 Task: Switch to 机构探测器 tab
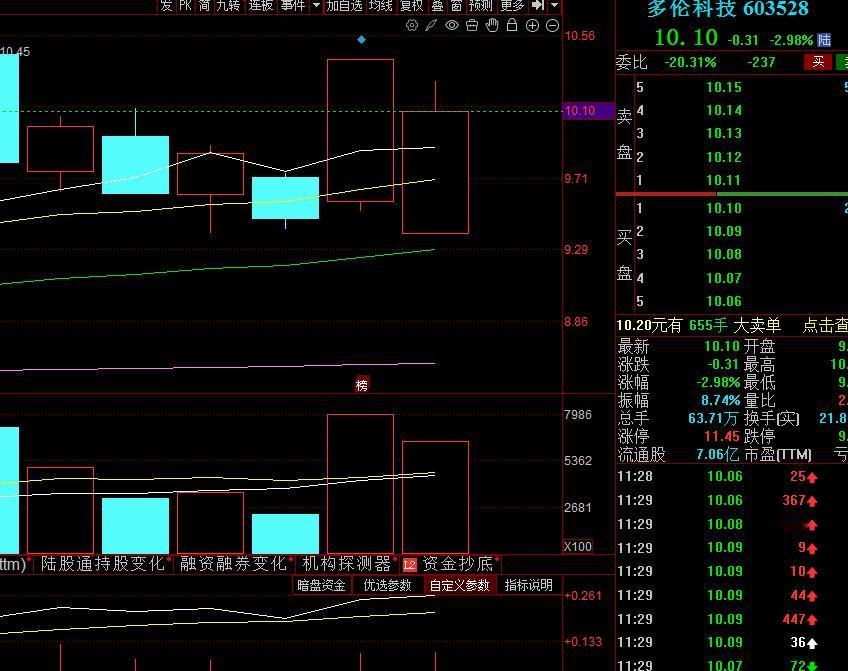[x=347, y=564]
